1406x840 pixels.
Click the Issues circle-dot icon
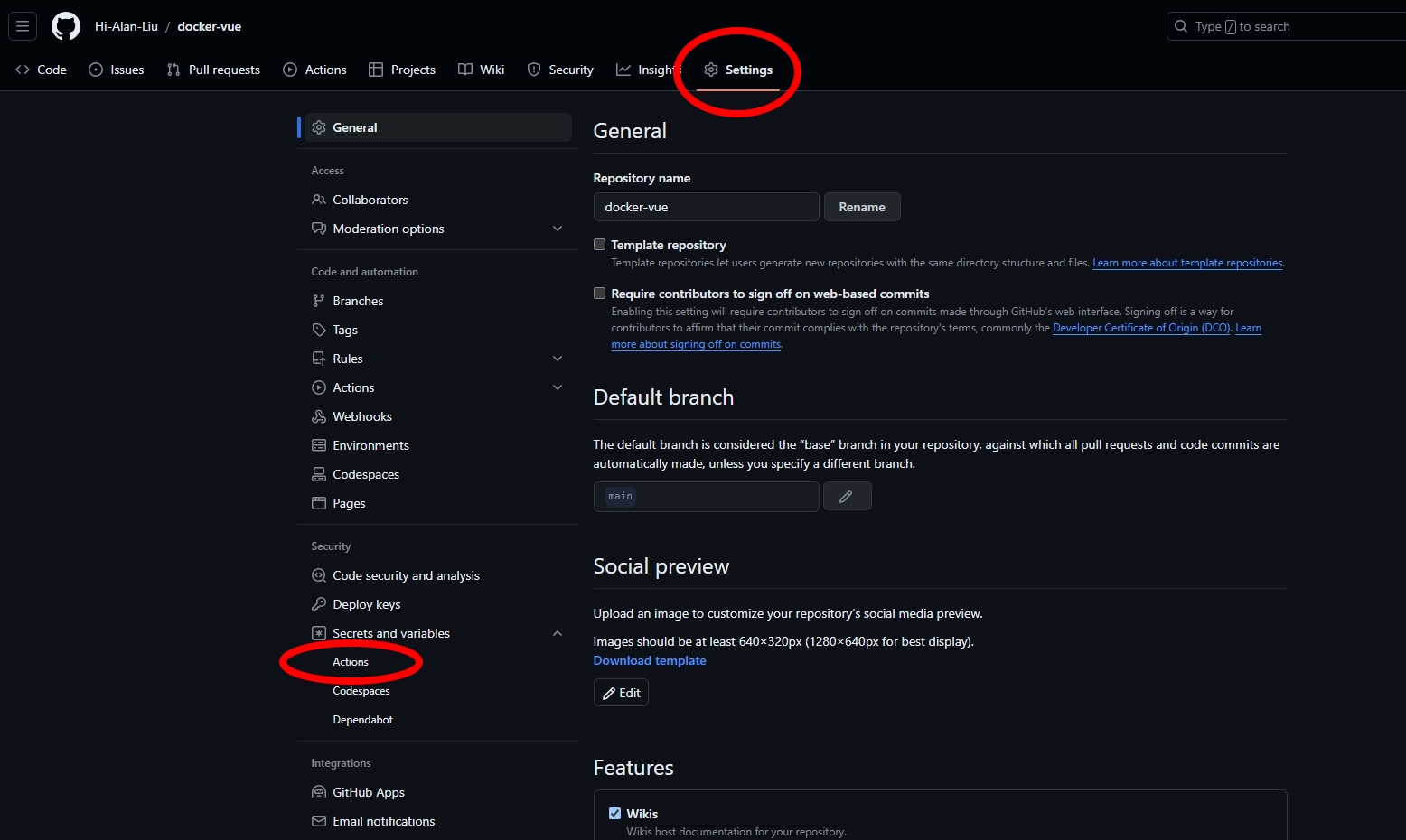[x=96, y=70]
